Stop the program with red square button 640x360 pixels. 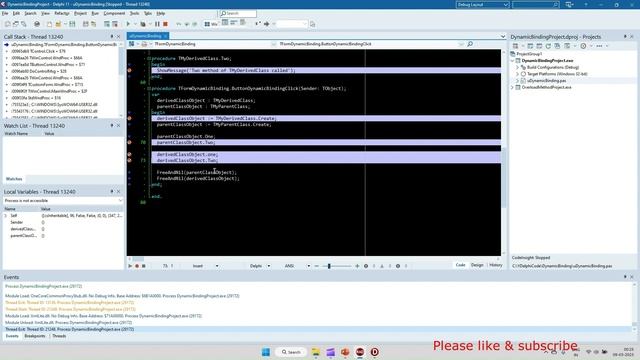pyautogui.click(x=165, y=24)
